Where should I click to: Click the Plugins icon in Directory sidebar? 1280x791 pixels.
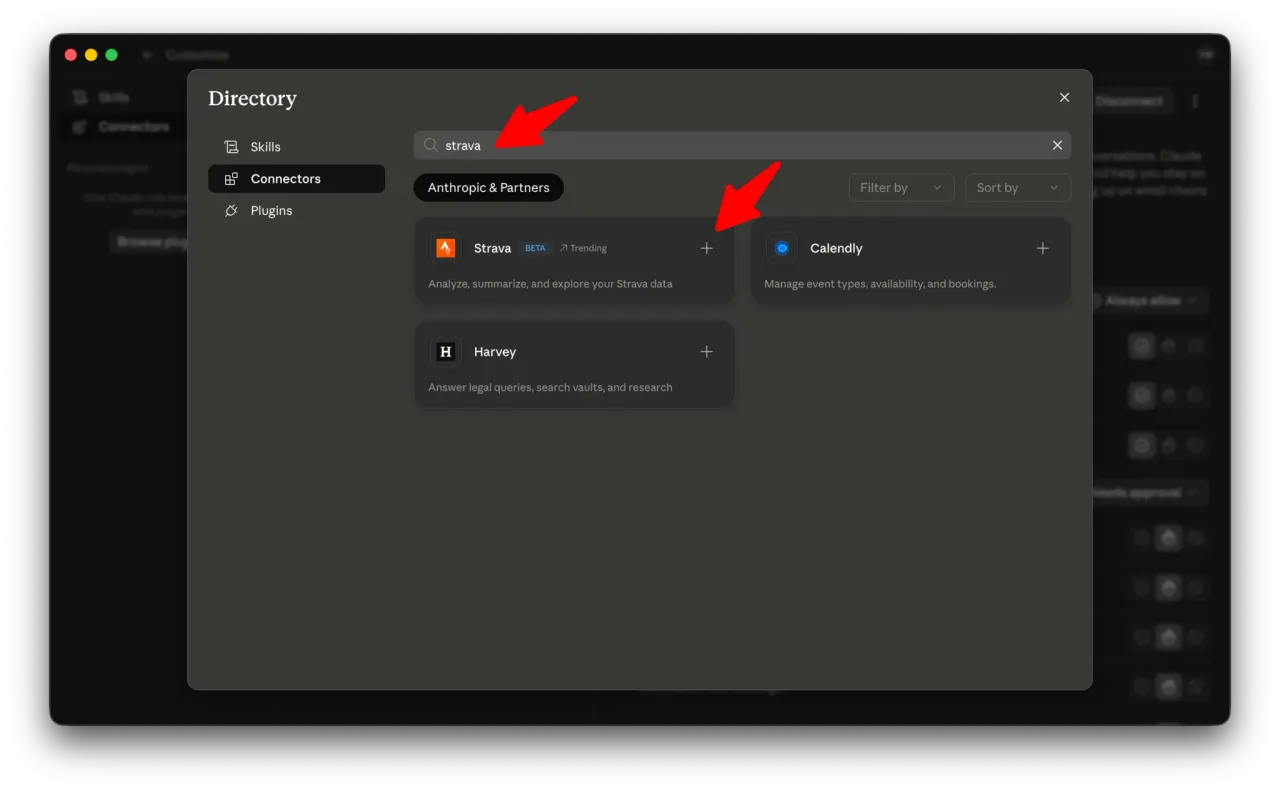coord(231,211)
